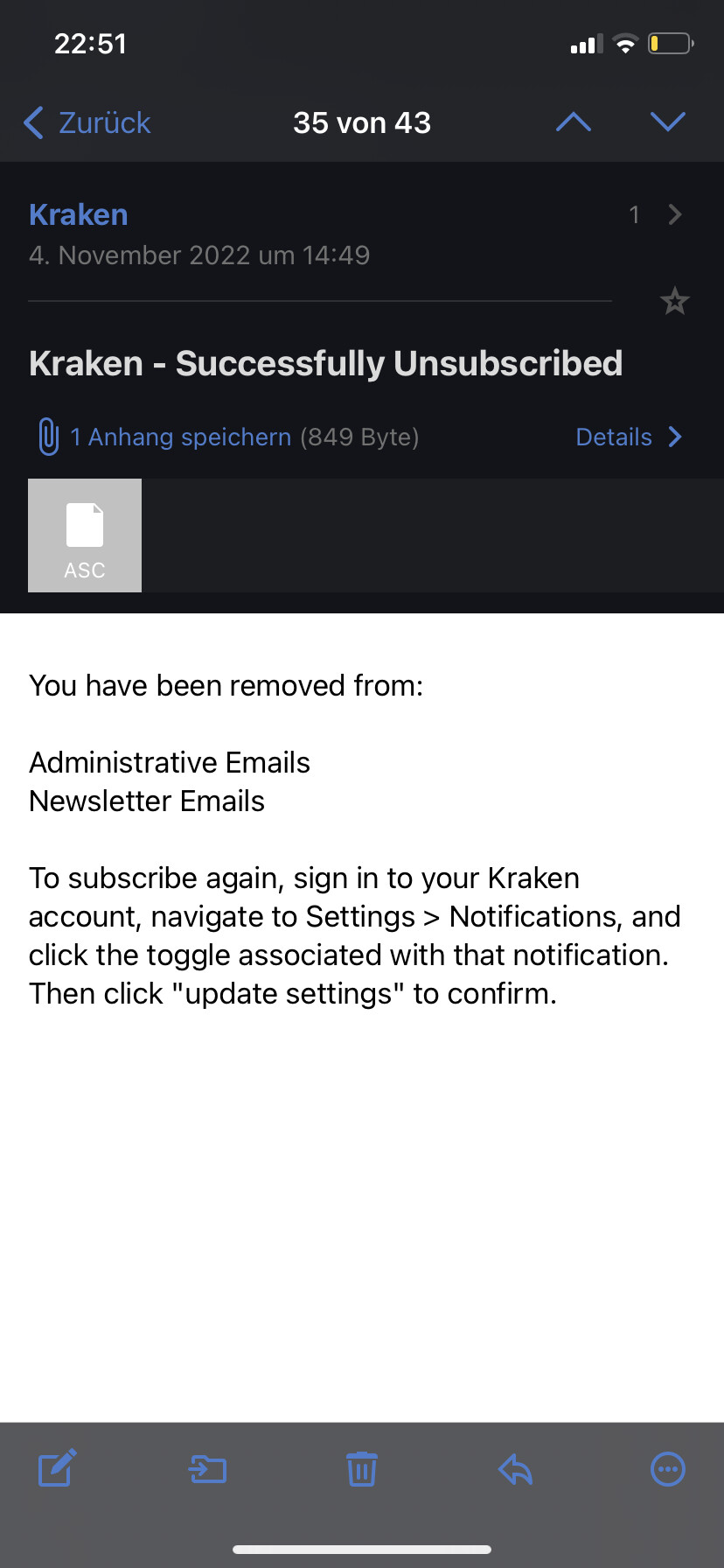Tap the 35 von 43 counter

[362, 122]
